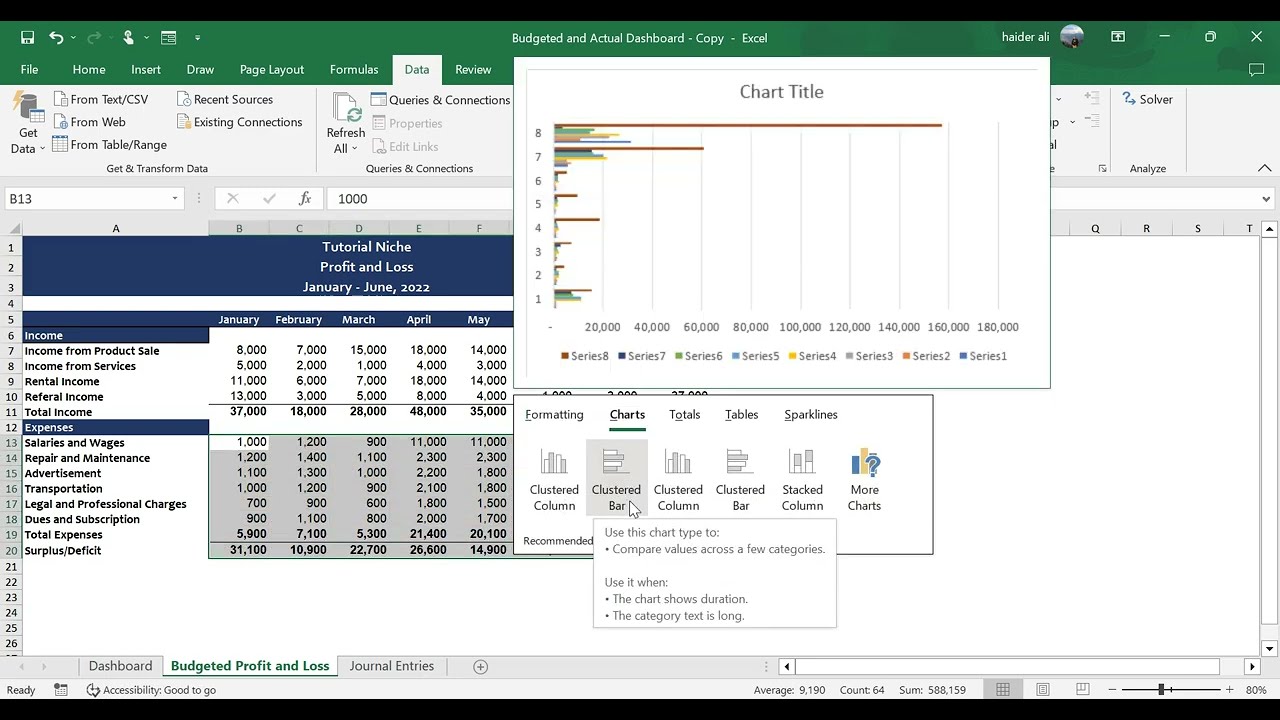This screenshot has height=720, width=1280.
Task: Open the Formatting tab in Quick Analysis
Action: 554,414
